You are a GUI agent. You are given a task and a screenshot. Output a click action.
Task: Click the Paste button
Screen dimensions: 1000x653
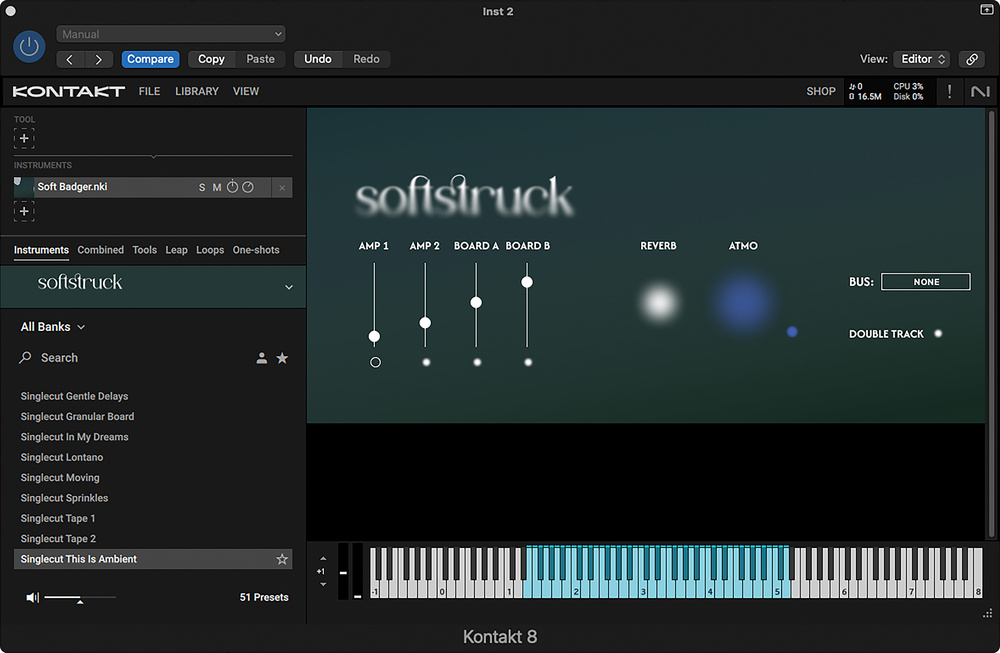tap(260, 59)
